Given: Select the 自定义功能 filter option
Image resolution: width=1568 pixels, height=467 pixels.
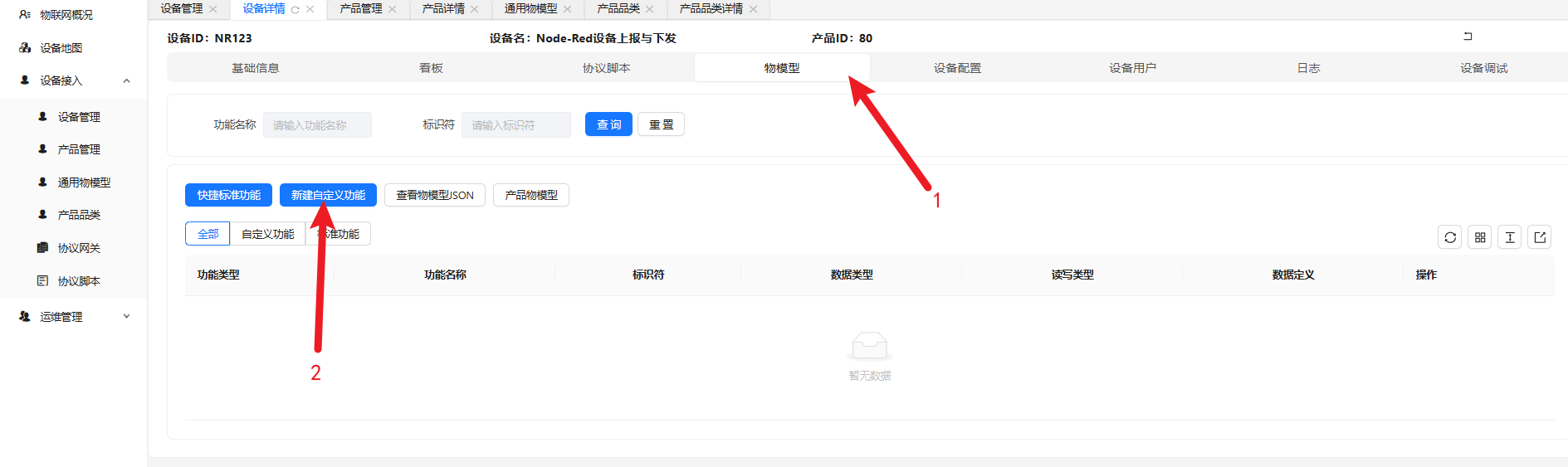Looking at the screenshot, I should coord(267,234).
